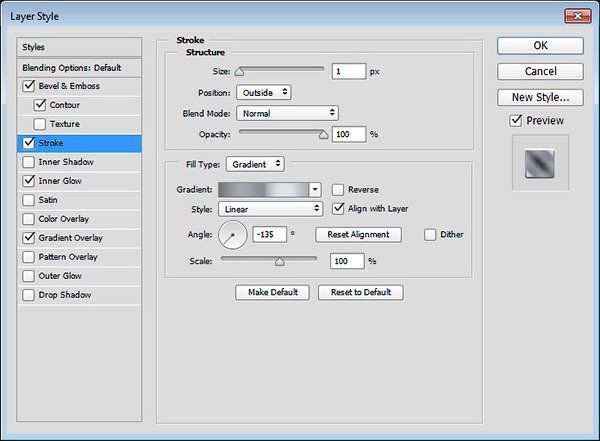Enable the Inner Shadow checkbox
This screenshot has width=600, height=441.
click(x=28, y=162)
